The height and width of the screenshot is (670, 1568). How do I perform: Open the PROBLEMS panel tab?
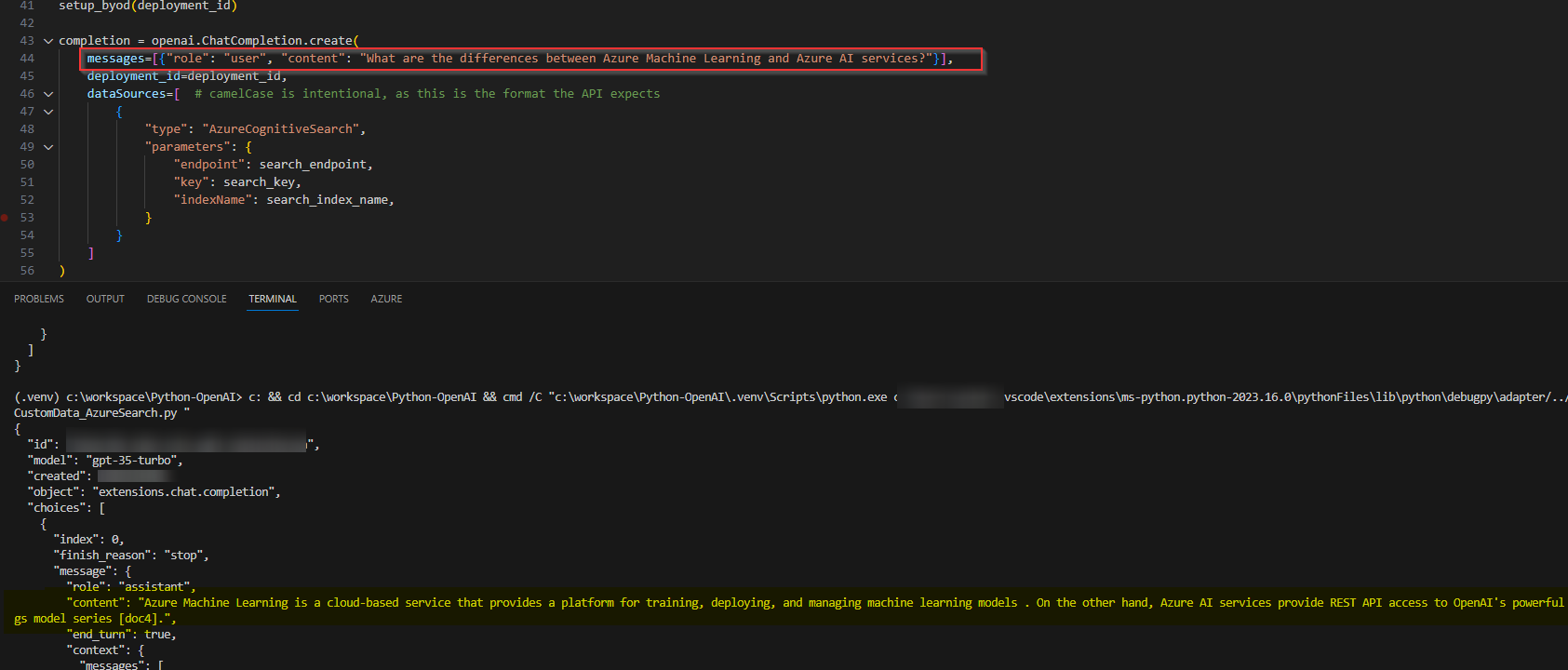(39, 299)
